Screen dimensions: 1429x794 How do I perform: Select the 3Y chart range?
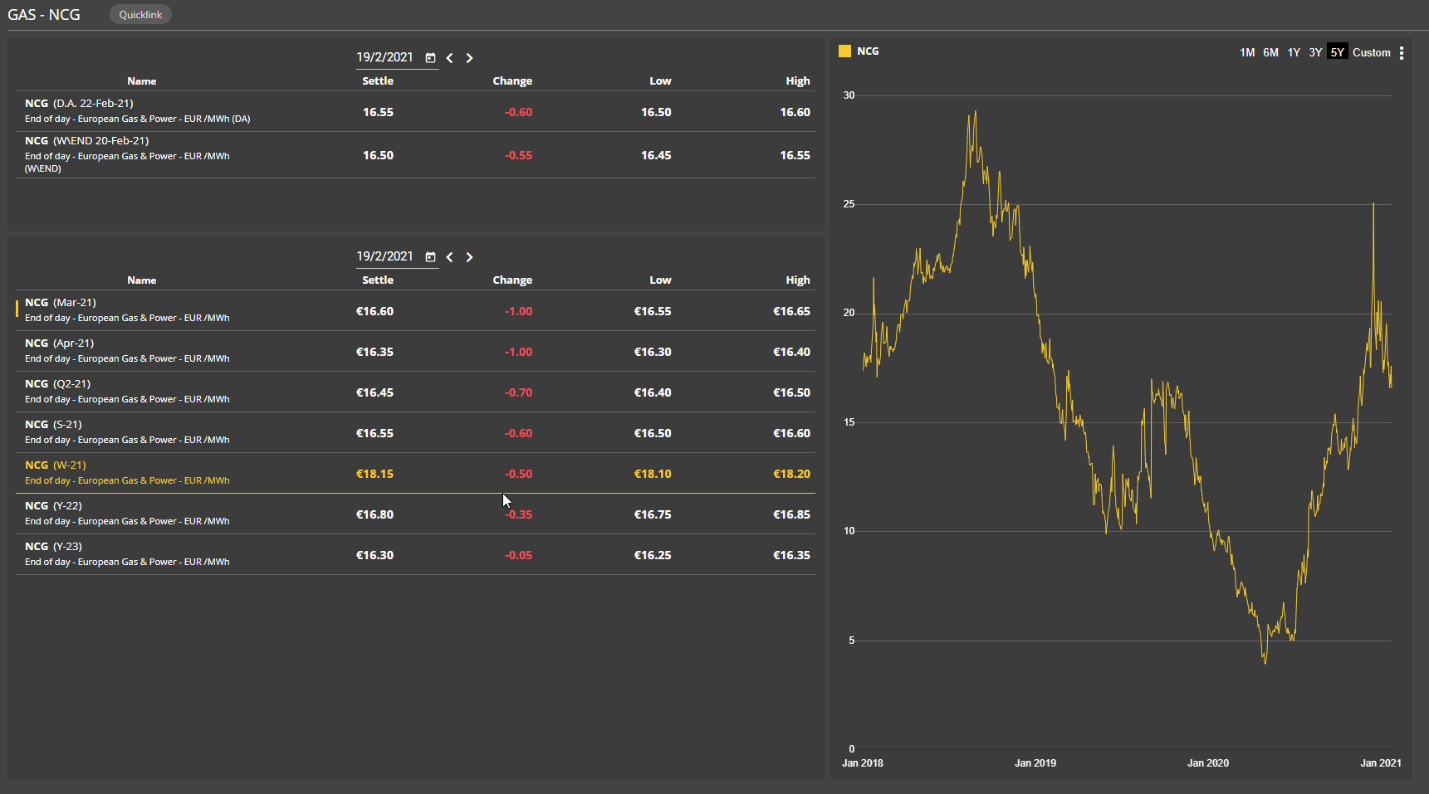(x=1315, y=53)
